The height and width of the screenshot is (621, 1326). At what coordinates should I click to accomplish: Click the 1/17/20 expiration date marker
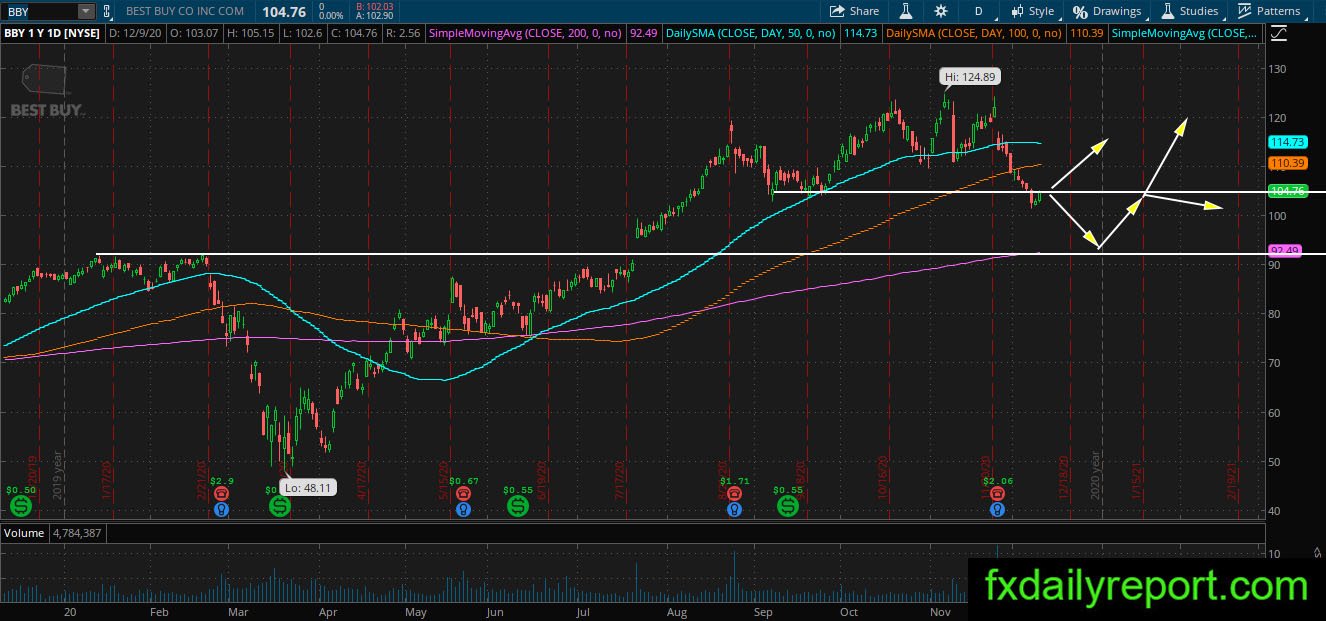tap(107, 482)
